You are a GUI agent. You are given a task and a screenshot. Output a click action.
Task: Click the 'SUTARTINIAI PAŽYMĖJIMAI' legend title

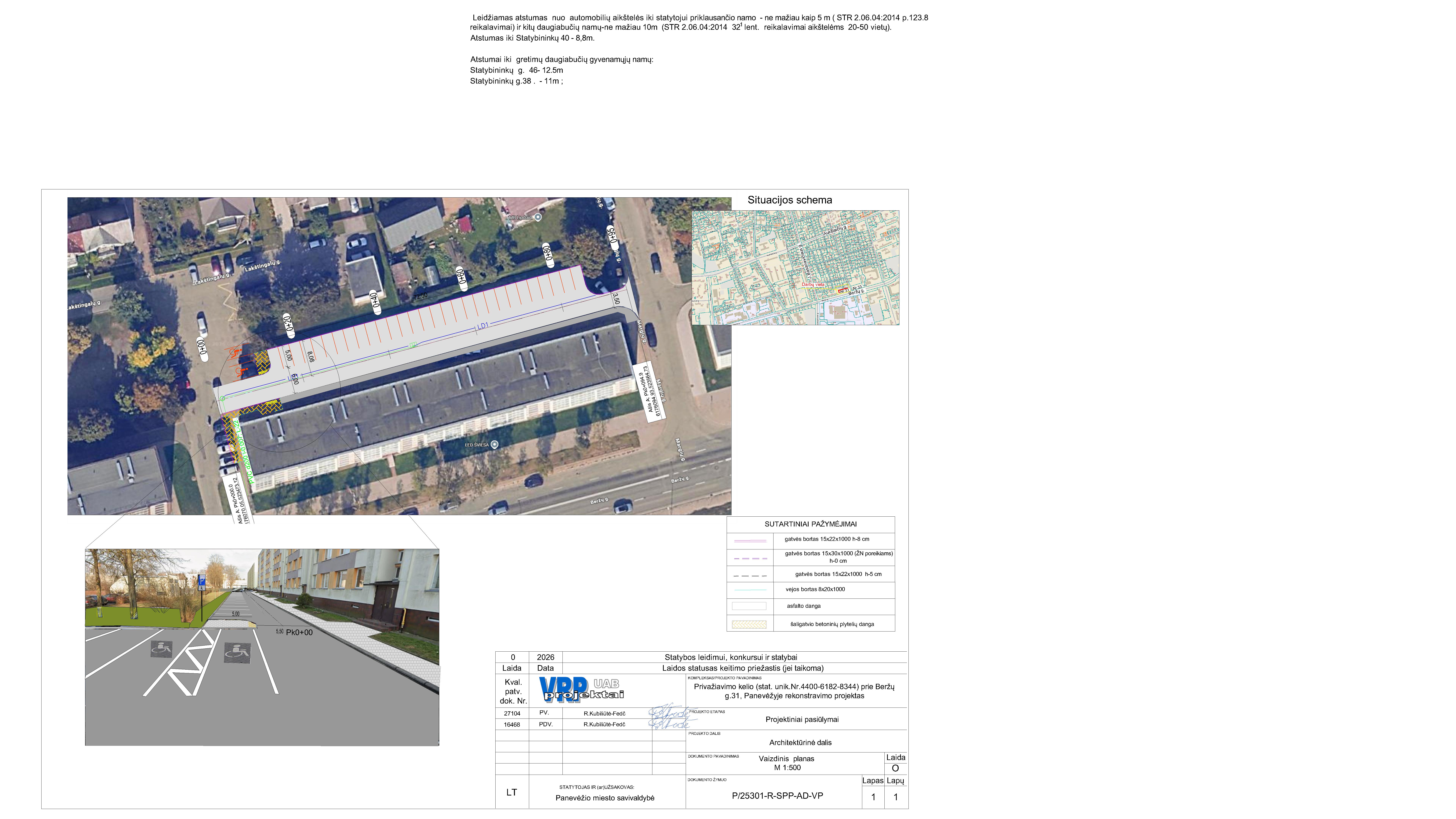[x=810, y=524]
